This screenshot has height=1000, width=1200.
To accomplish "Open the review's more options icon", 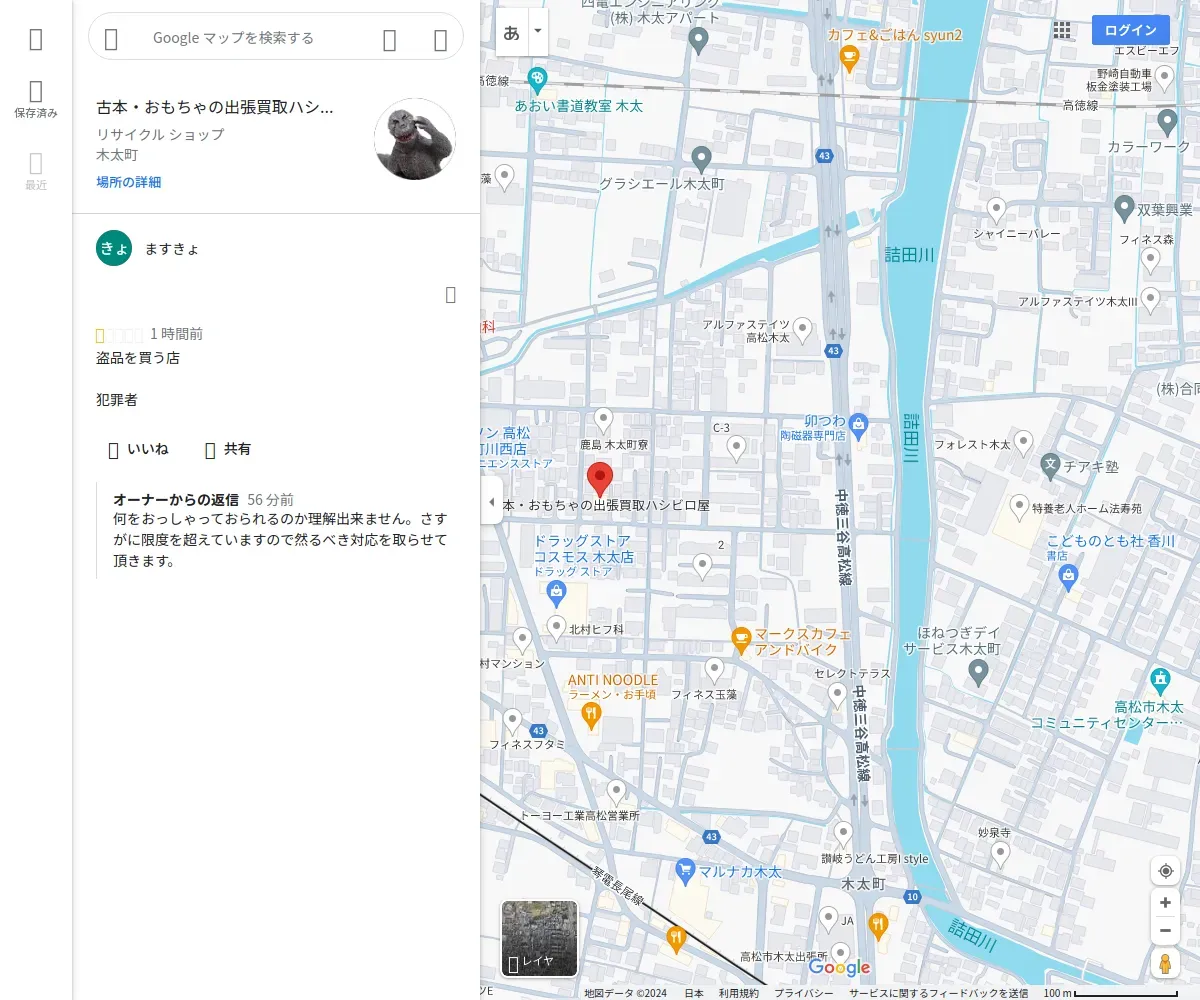I will click(451, 294).
